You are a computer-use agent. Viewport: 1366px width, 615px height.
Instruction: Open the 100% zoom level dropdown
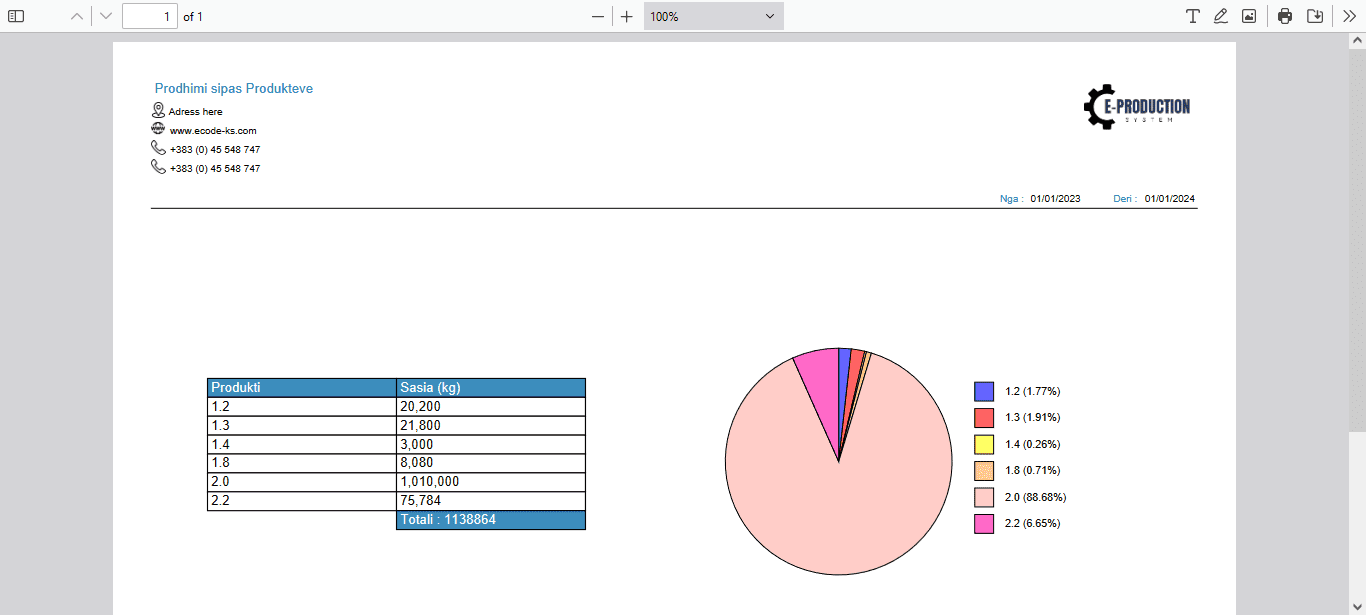[x=712, y=15]
